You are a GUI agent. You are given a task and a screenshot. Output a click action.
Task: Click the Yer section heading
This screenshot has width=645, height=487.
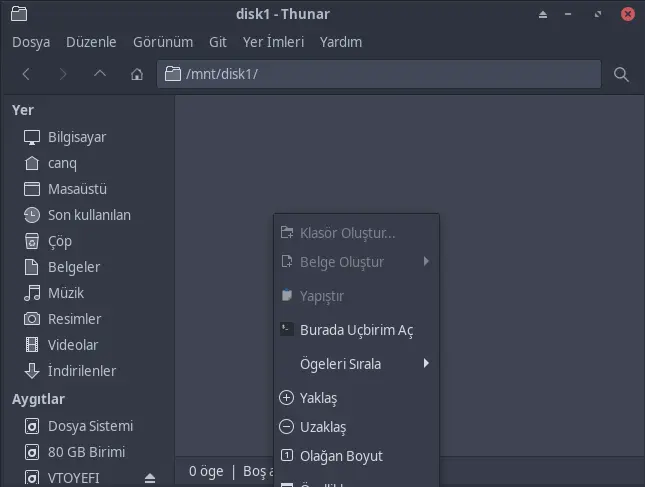pyautogui.click(x=23, y=110)
